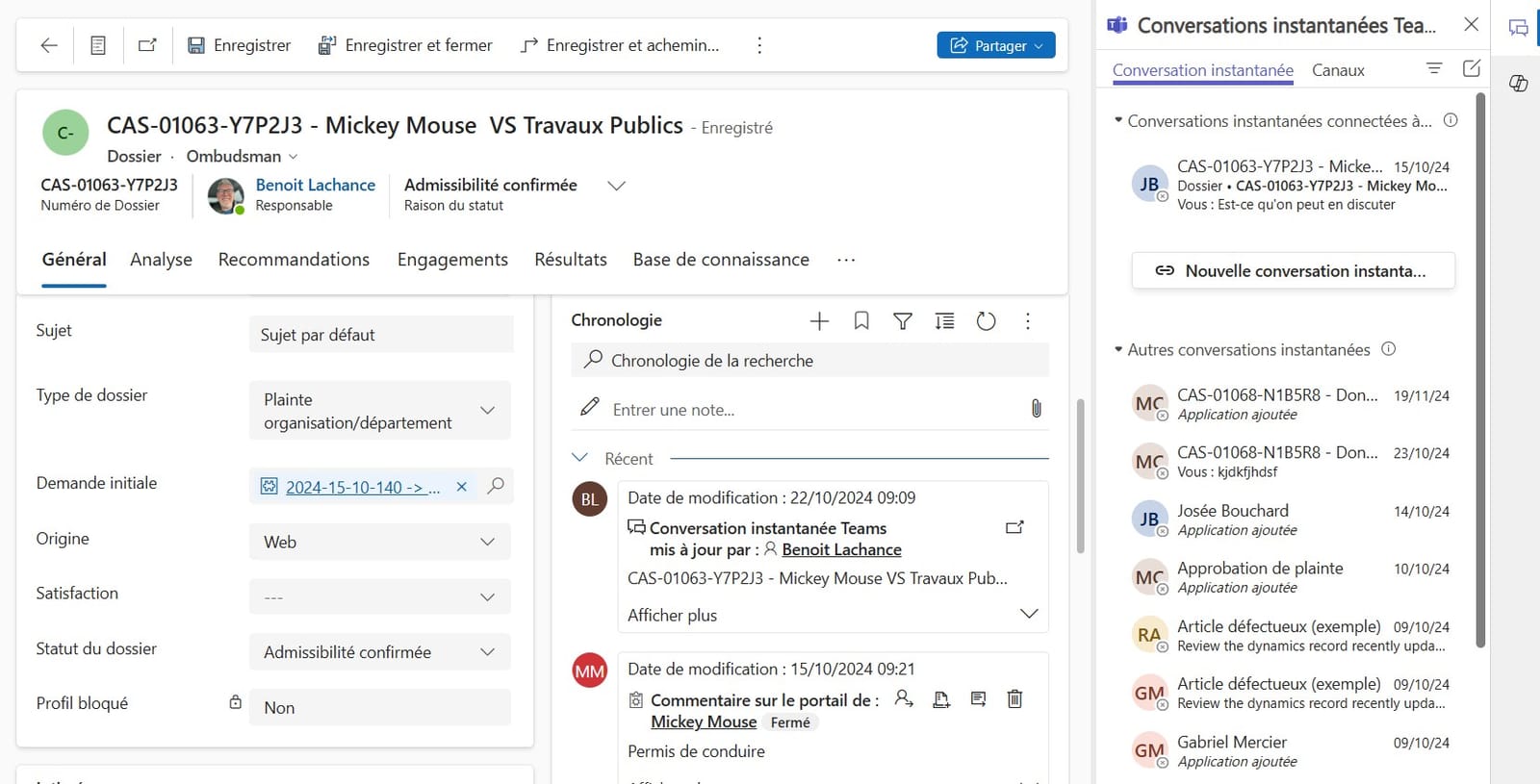Open the 2024-15-10-140 request link
The image size is (1540, 784).
coord(363,488)
